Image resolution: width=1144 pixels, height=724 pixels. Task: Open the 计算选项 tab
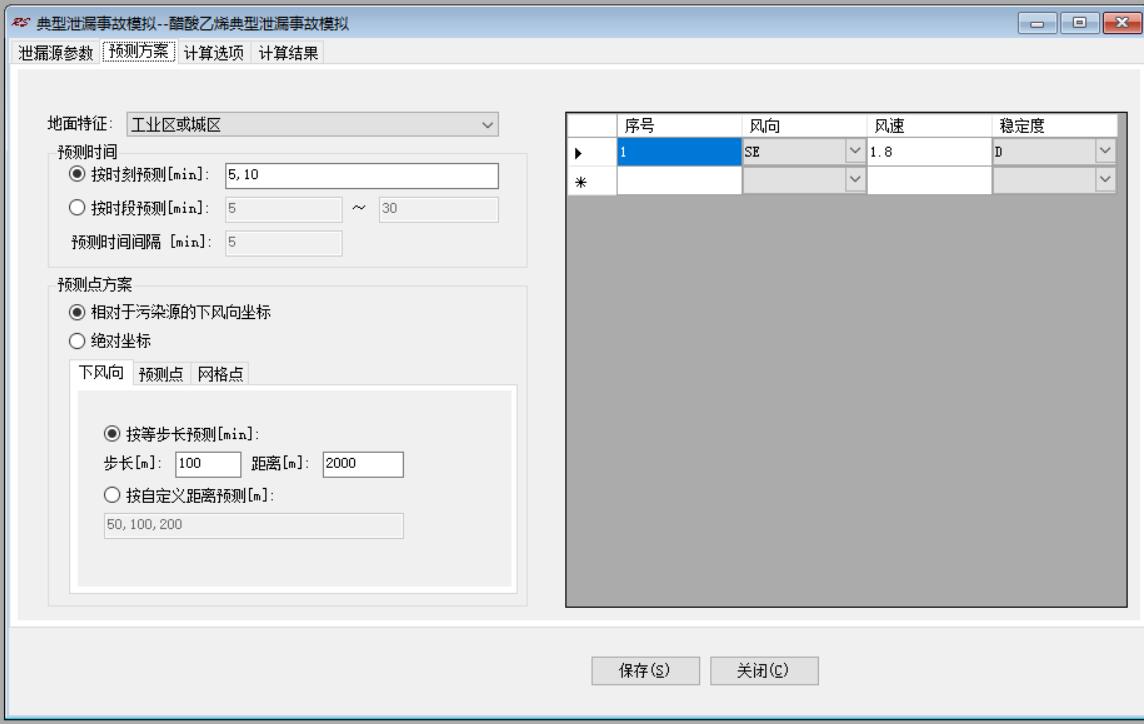click(x=214, y=53)
